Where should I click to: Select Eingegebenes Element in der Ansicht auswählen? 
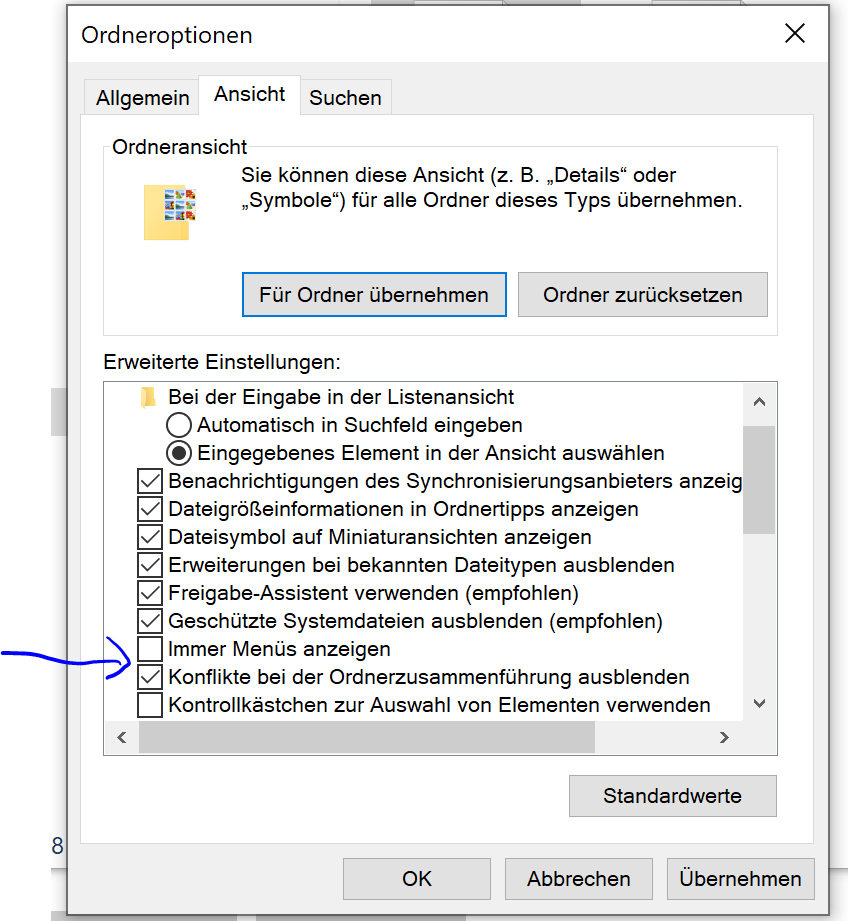coord(179,453)
